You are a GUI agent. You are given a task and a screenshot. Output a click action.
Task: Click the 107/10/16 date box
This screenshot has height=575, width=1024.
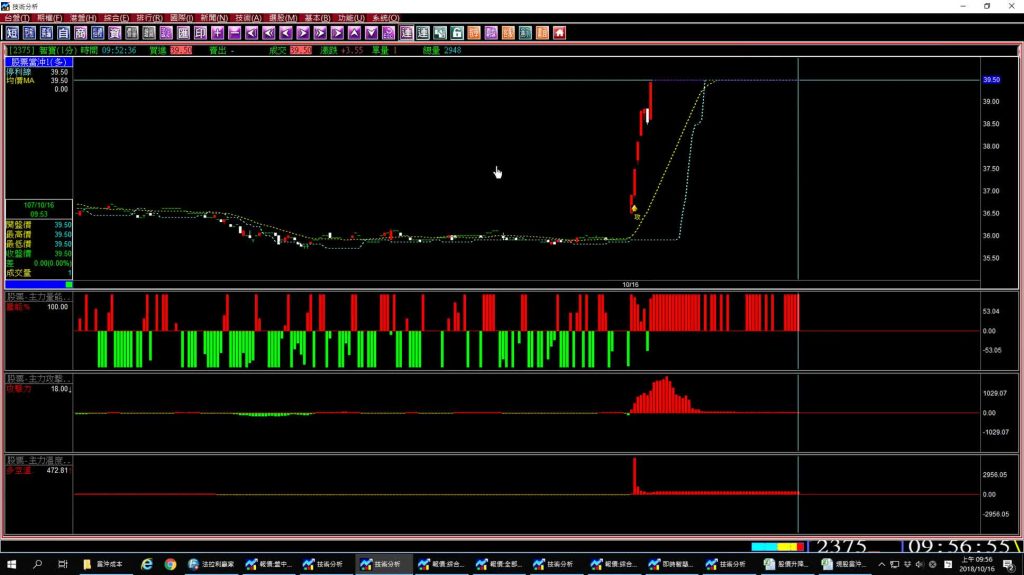click(x=39, y=209)
